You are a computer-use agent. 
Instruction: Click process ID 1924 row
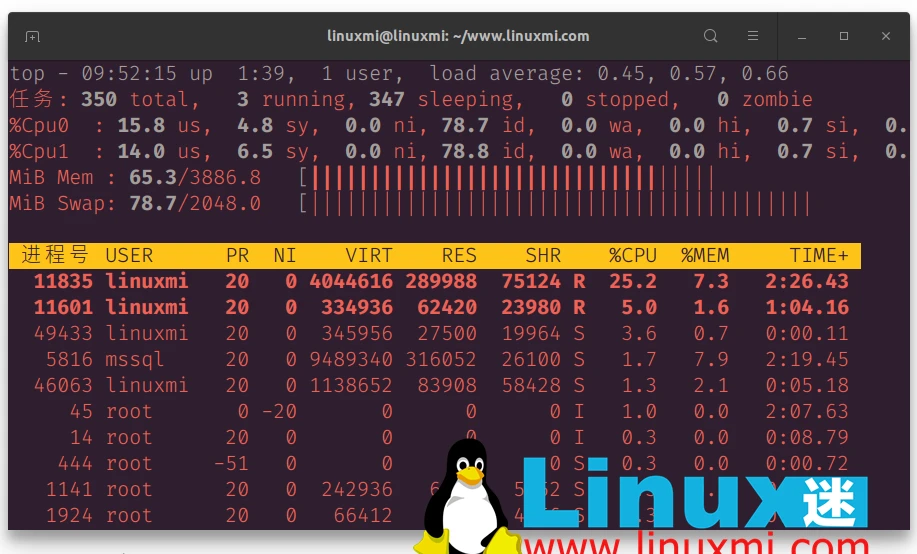point(435,515)
